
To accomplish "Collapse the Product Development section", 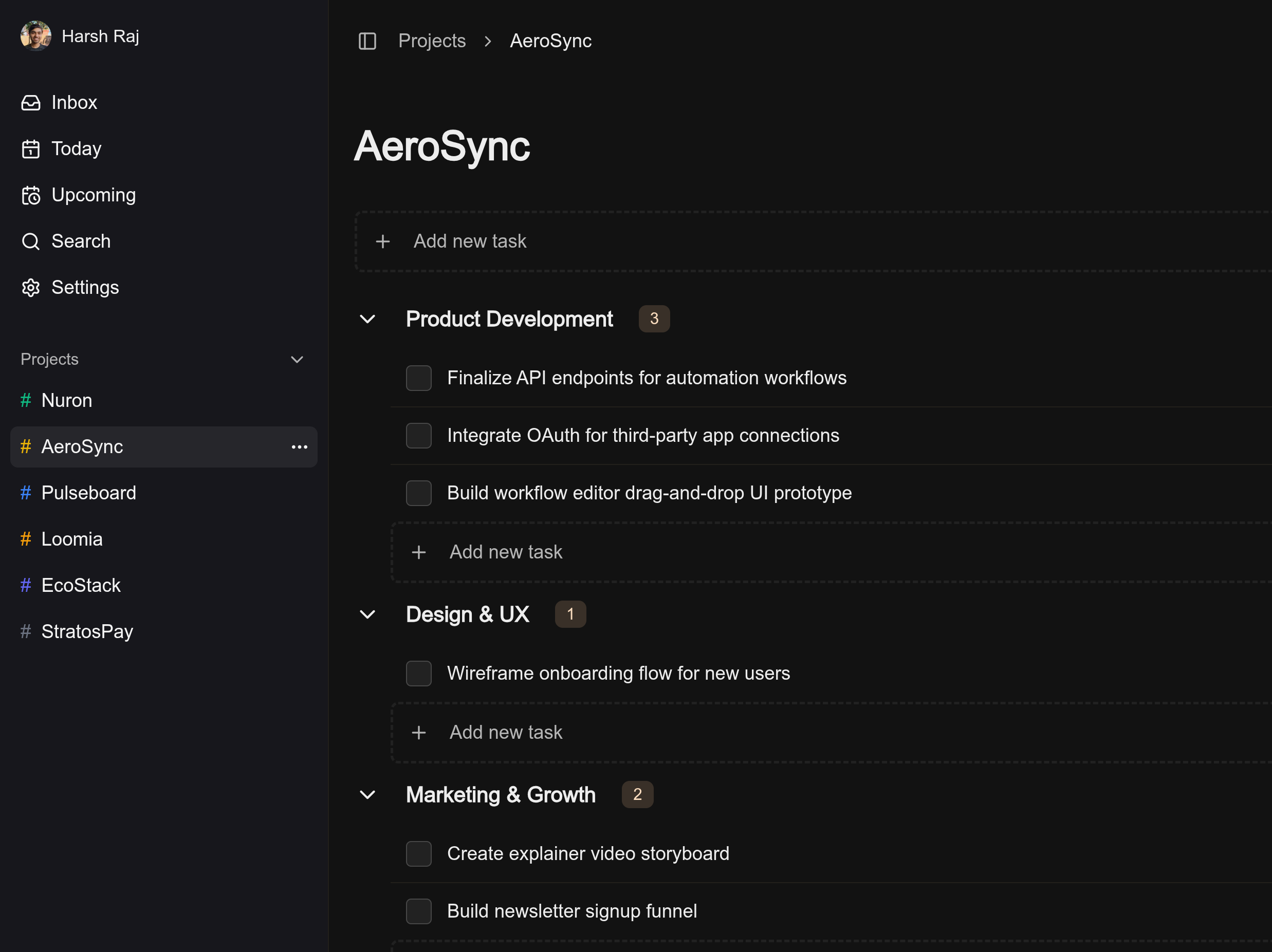I will click(x=367, y=319).
